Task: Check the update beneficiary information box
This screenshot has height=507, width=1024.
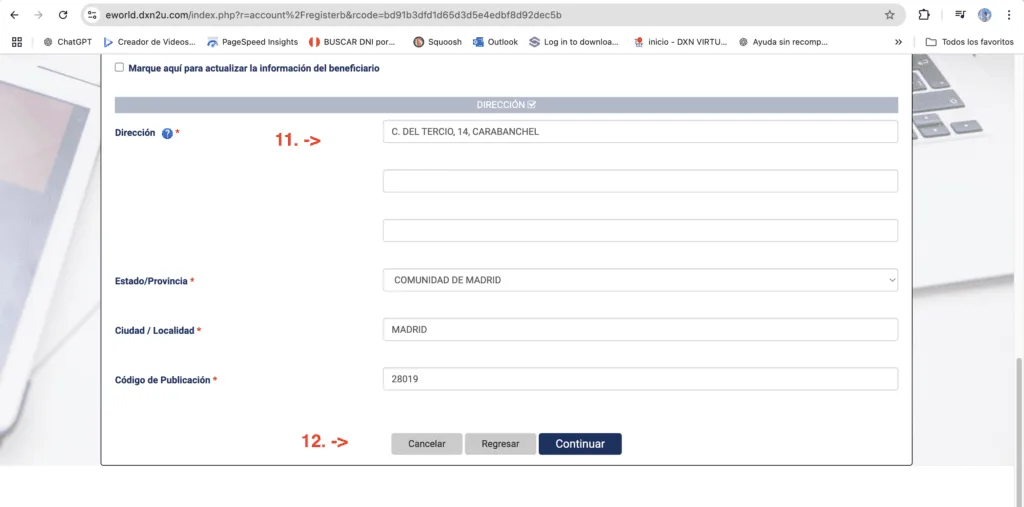Action: pyautogui.click(x=120, y=68)
